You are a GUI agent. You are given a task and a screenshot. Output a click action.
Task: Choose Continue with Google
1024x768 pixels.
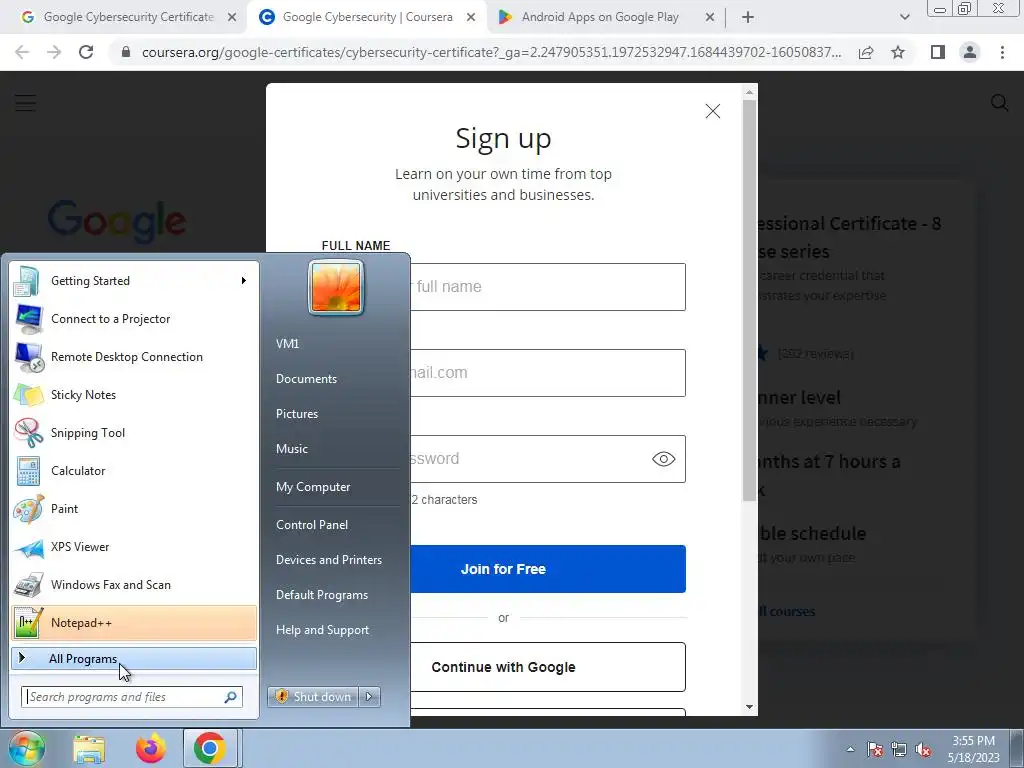(x=503, y=667)
